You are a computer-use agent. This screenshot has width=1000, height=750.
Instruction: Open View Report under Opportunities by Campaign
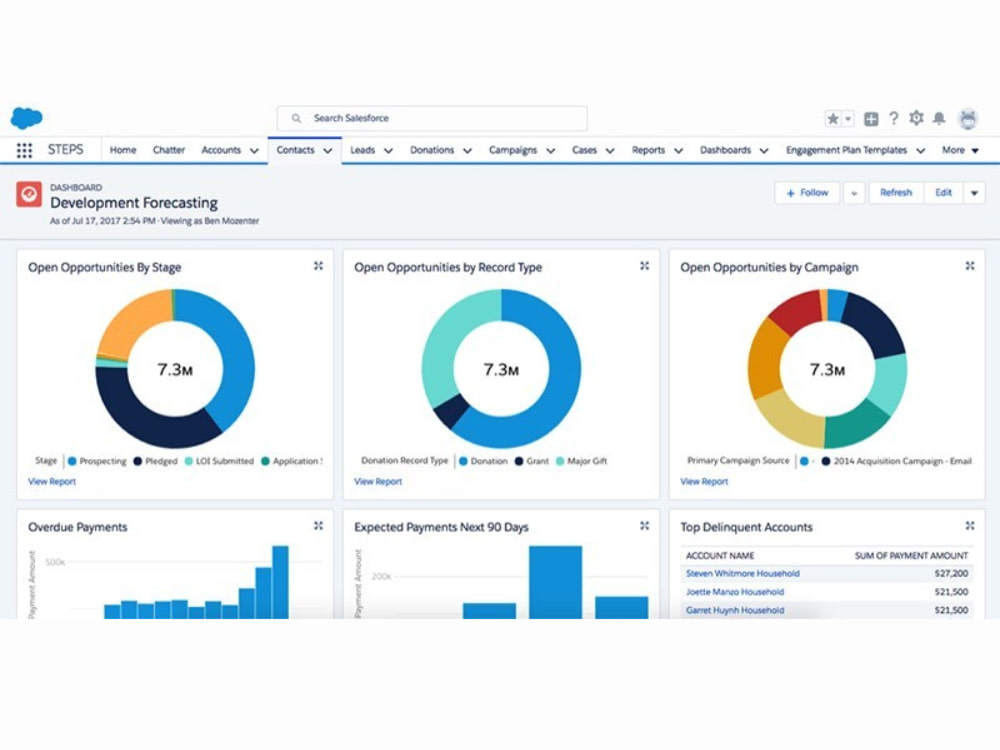pyautogui.click(x=704, y=482)
